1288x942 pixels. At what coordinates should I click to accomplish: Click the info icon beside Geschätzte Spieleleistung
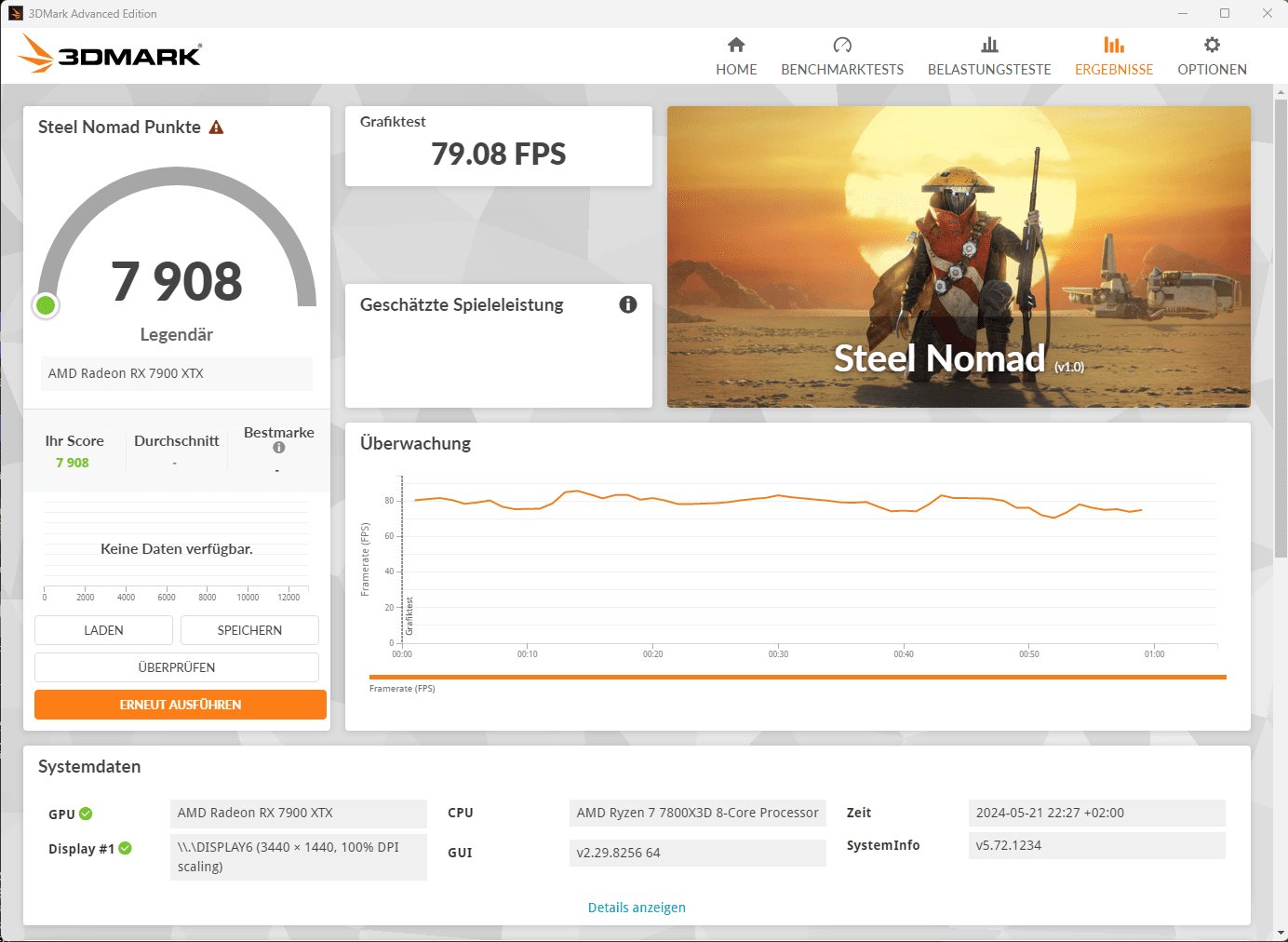pyautogui.click(x=628, y=304)
